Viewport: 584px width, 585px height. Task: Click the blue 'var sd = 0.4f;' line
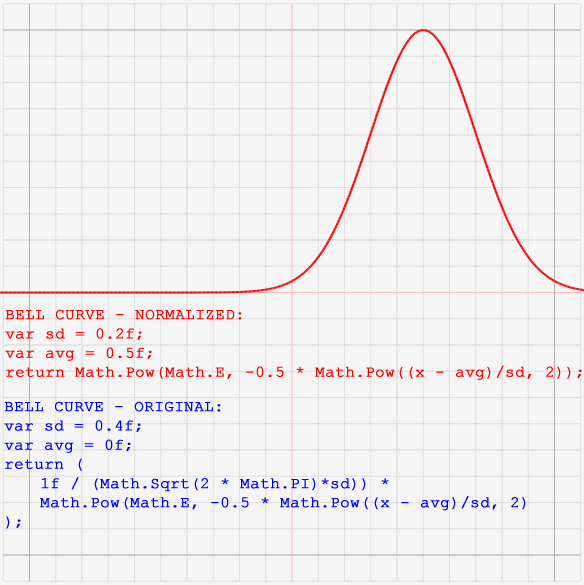[73, 426]
